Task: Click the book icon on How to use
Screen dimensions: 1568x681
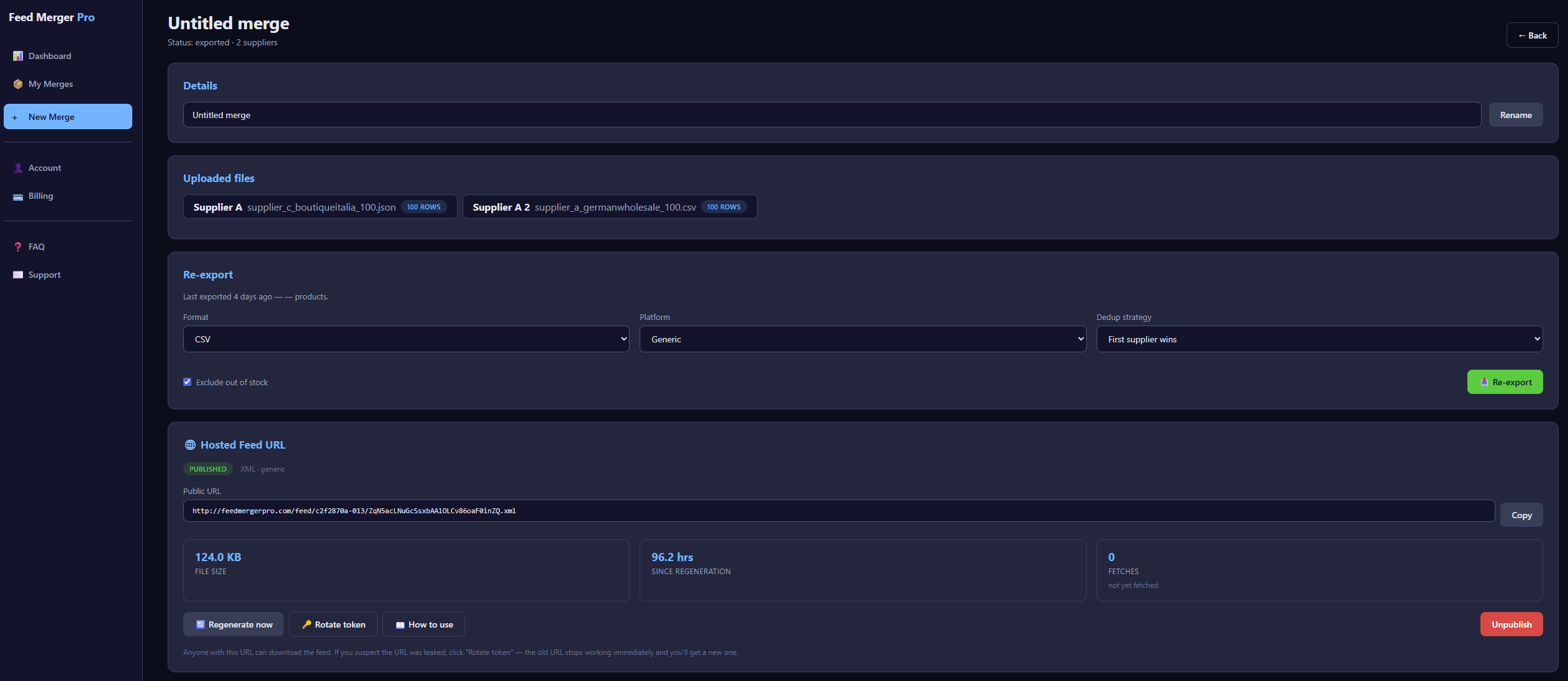Action: click(401, 625)
